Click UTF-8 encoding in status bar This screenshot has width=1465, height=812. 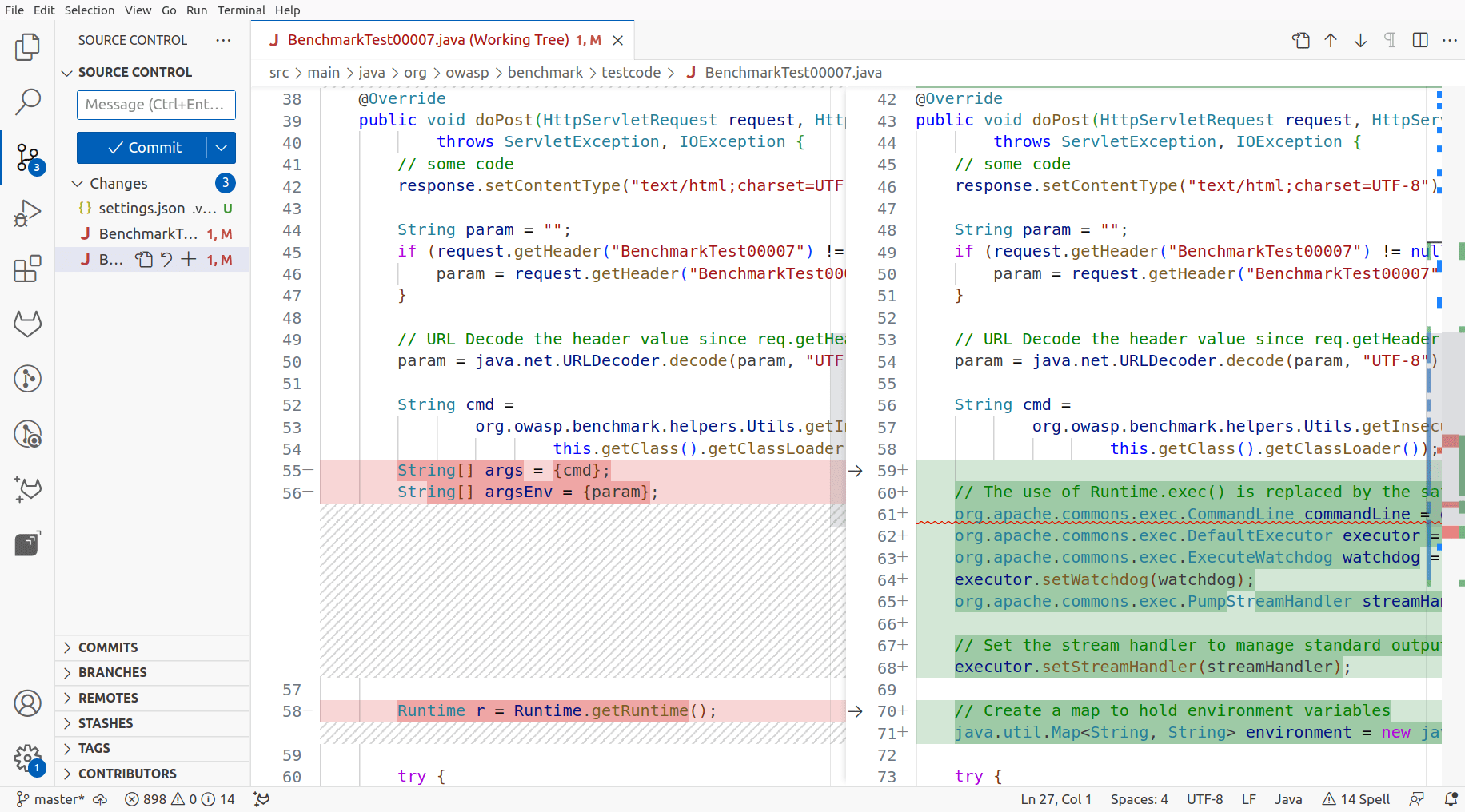(x=1204, y=799)
